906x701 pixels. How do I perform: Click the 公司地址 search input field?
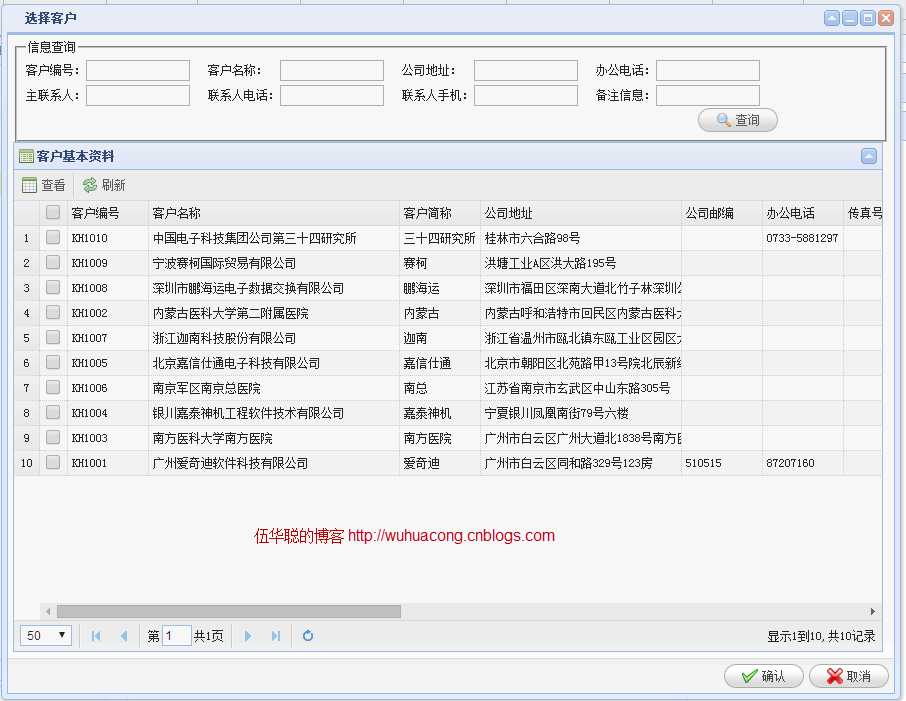point(526,71)
